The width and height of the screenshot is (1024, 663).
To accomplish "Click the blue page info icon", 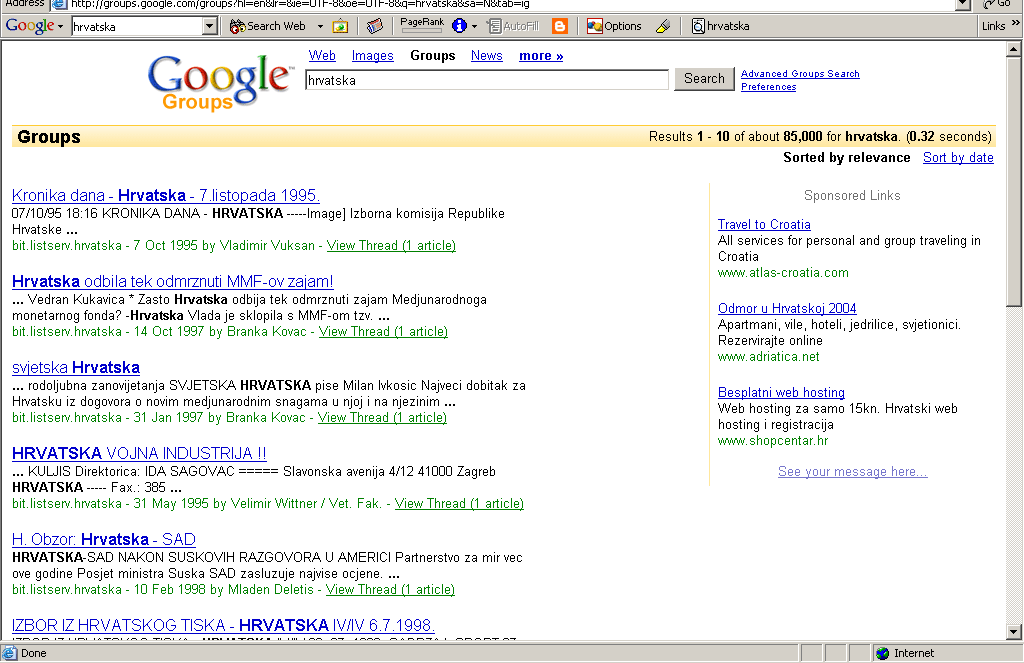I will click(x=460, y=26).
